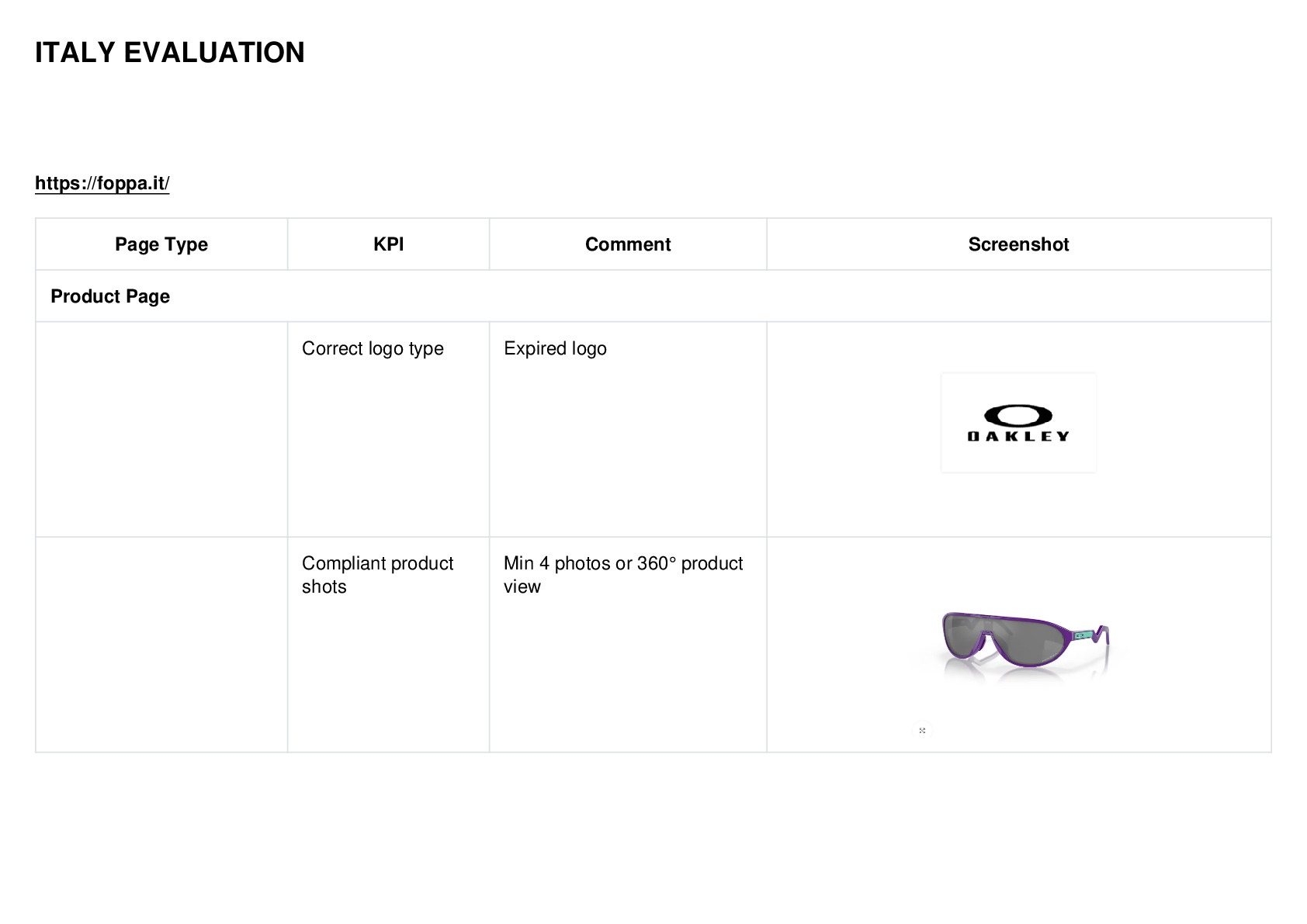
Task: Click the fullscreen expand icon below sunglasses
Action: pos(922,730)
